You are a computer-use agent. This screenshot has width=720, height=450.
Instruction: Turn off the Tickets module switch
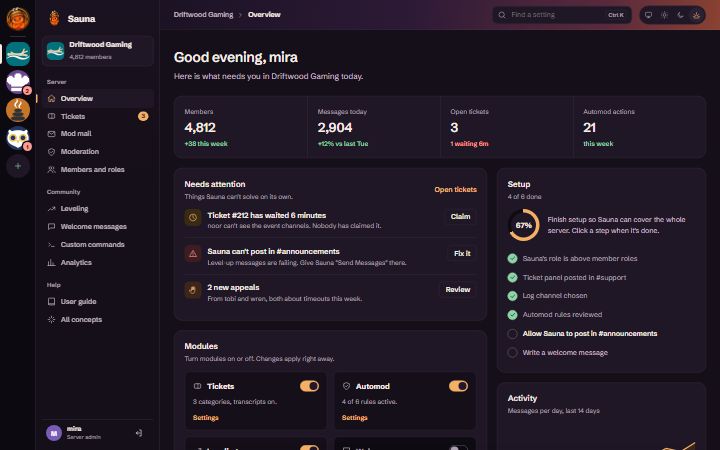click(309, 386)
